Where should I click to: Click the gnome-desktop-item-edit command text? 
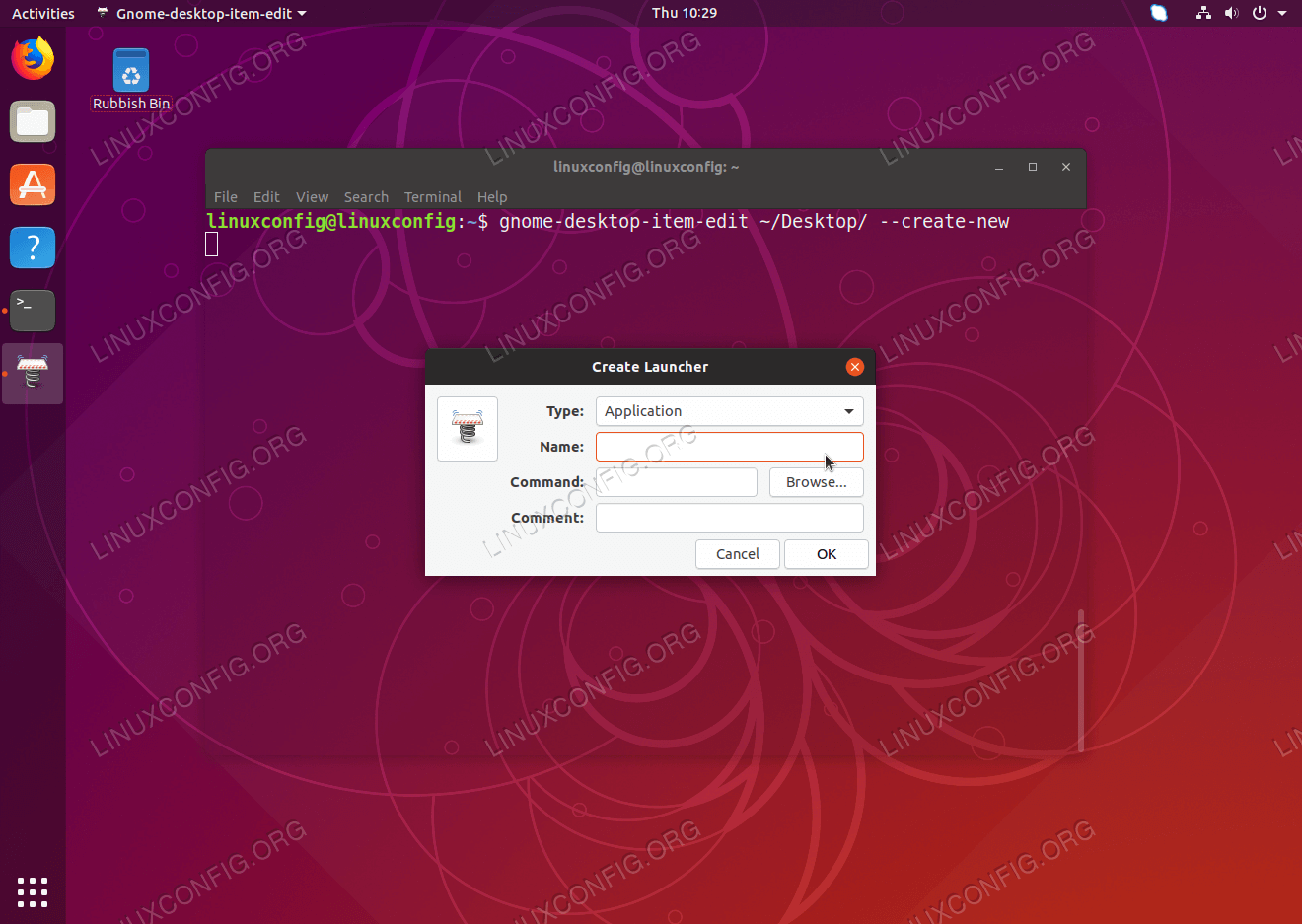pos(754,222)
